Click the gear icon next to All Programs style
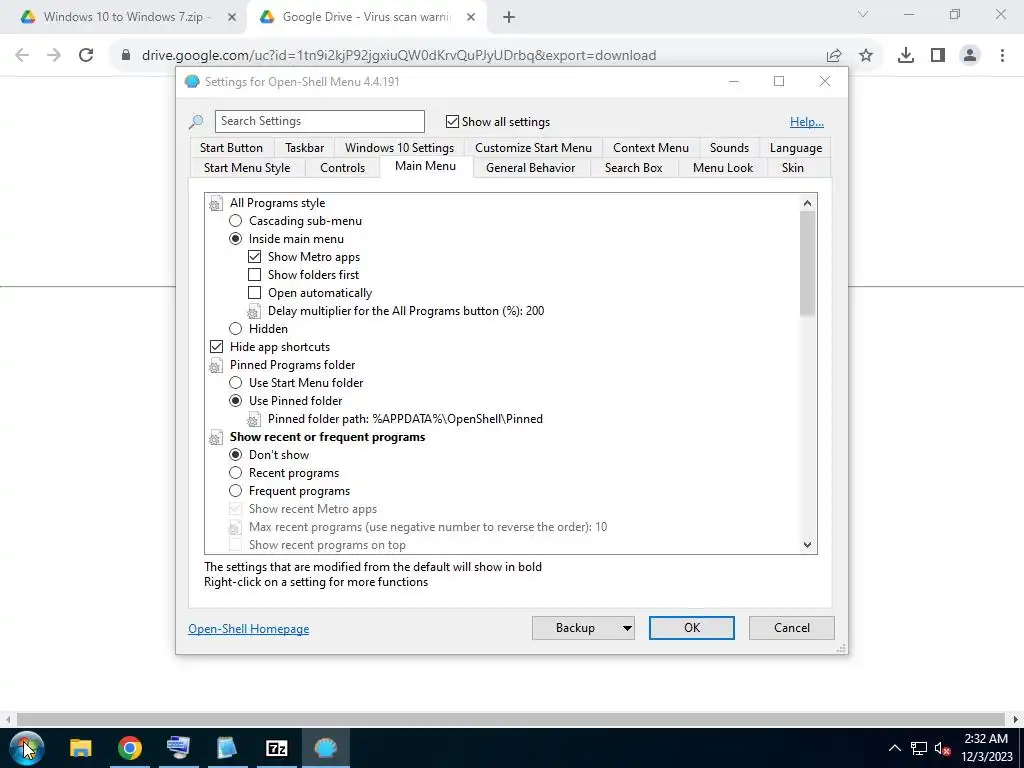This screenshot has width=1024, height=768. [x=216, y=204]
